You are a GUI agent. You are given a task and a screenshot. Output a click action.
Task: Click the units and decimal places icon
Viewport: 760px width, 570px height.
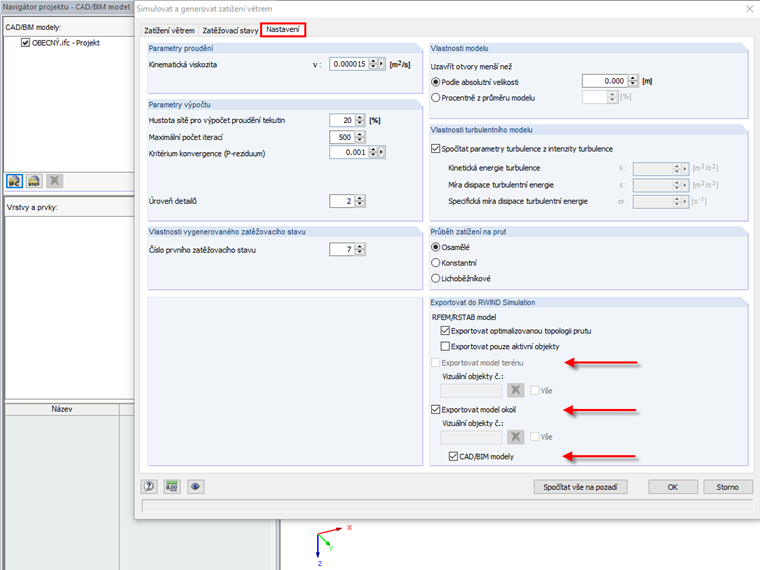172,487
